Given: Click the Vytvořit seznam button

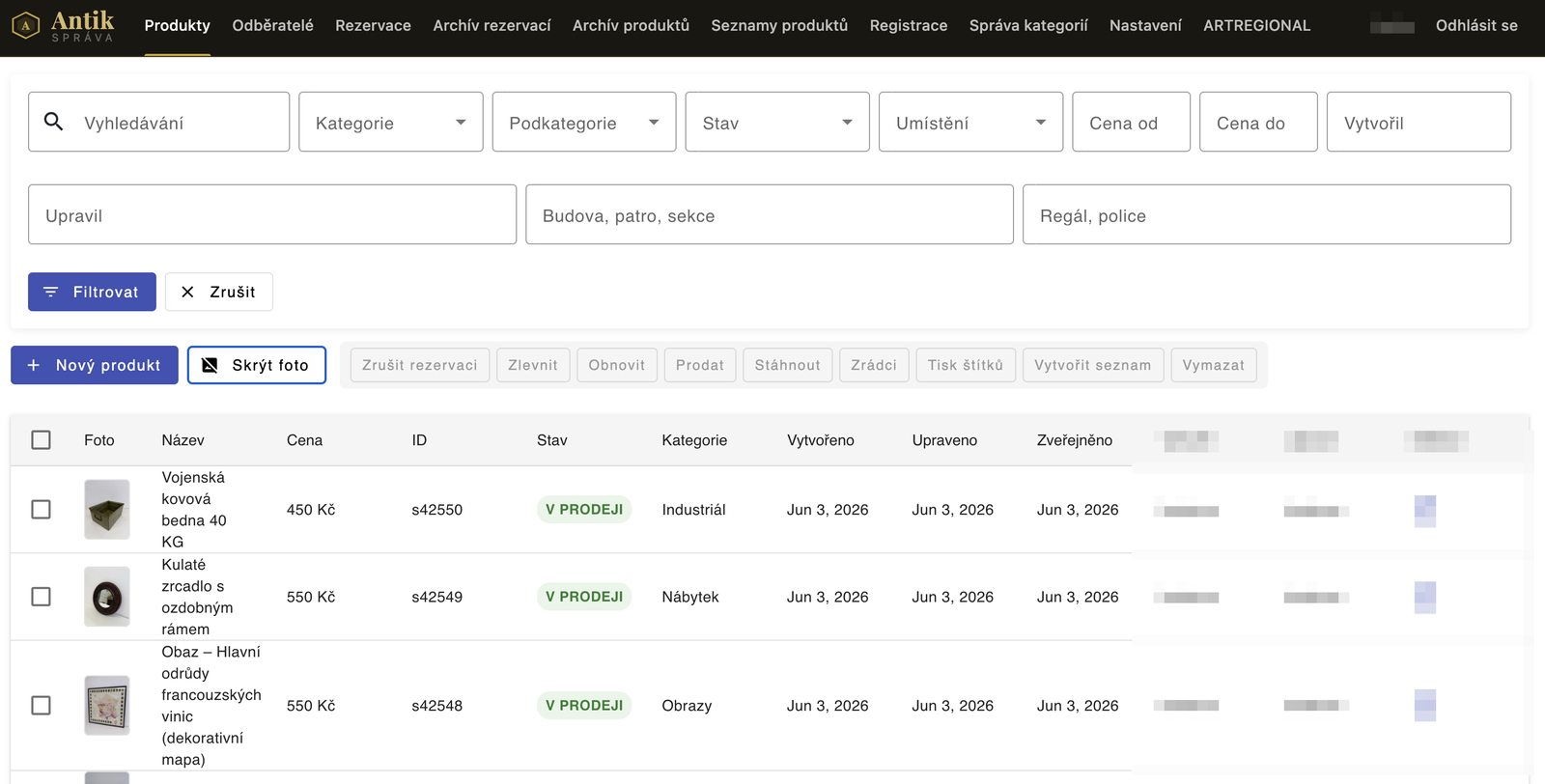Looking at the screenshot, I should pyautogui.click(x=1093, y=365).
